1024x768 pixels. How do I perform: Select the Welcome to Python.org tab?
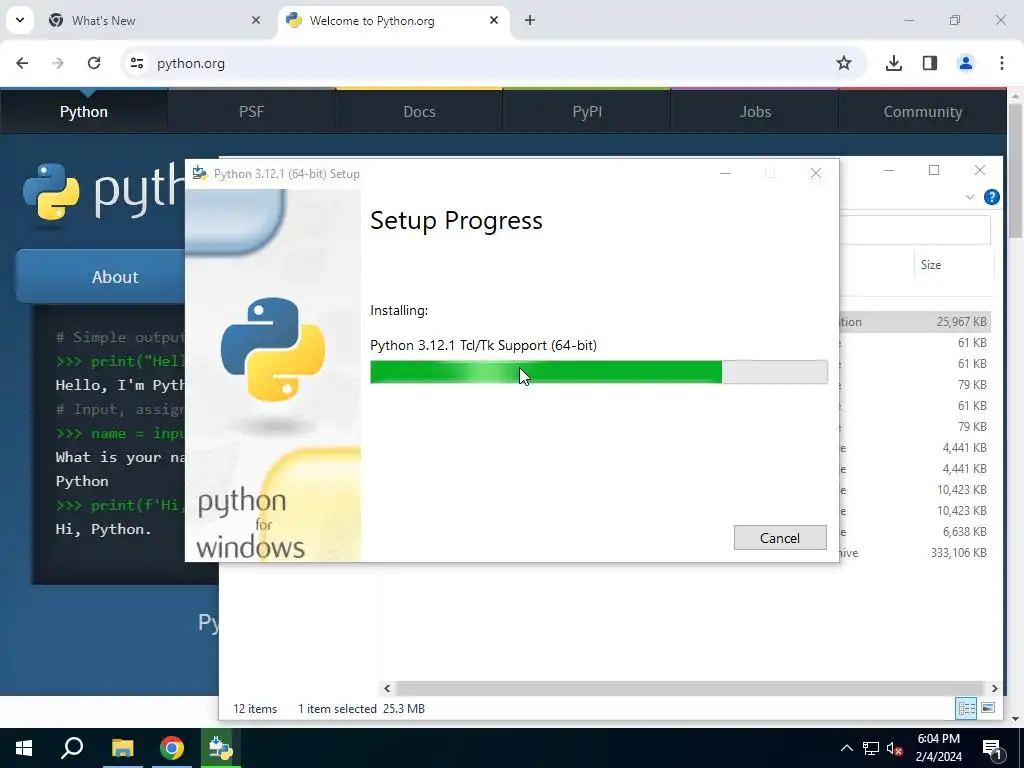392,20
